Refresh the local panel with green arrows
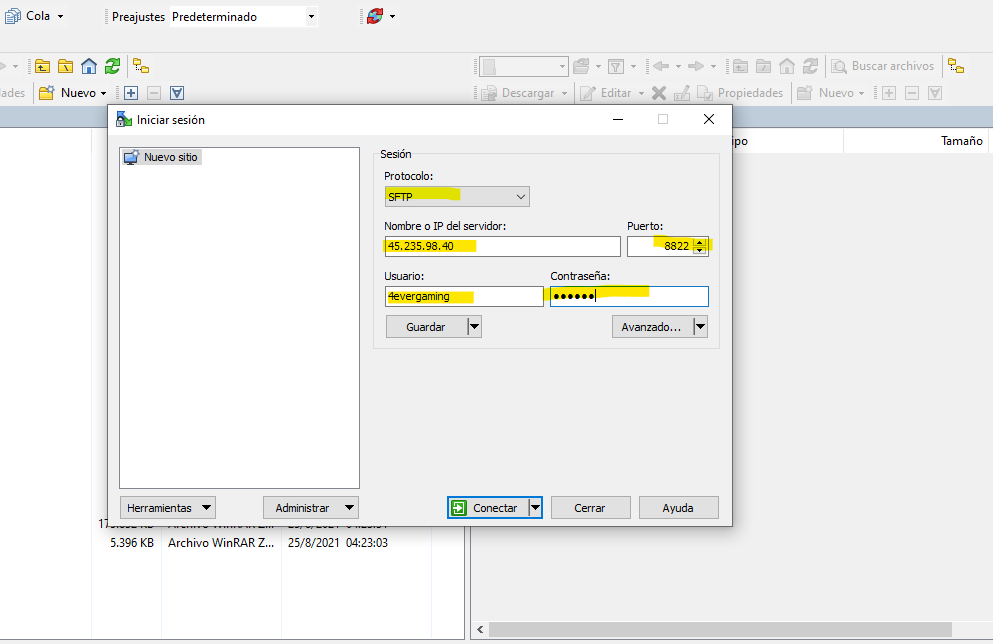The image size is (993, 644). coord(112,66)
